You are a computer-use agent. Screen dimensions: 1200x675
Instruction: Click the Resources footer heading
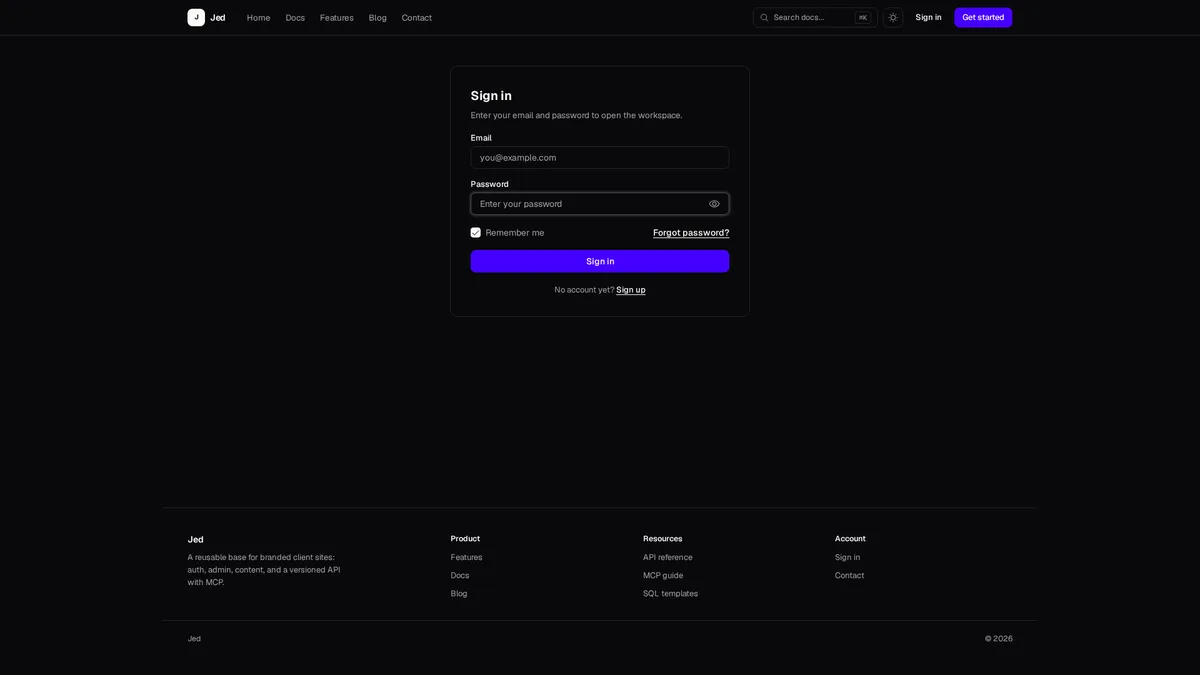point(663,539)
